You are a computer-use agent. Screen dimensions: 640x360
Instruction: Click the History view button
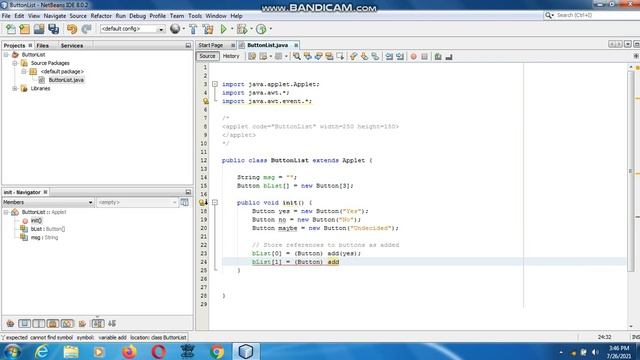(x=231, y=56)
